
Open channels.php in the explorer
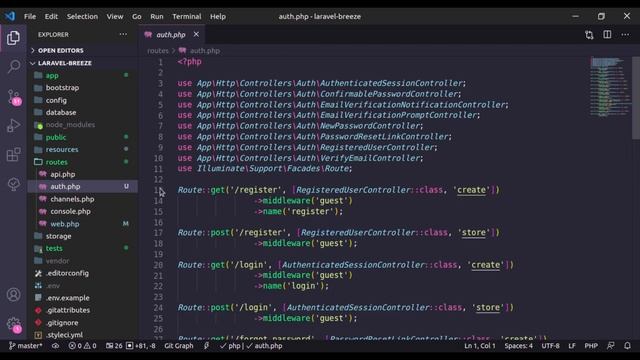click(72, 199)
